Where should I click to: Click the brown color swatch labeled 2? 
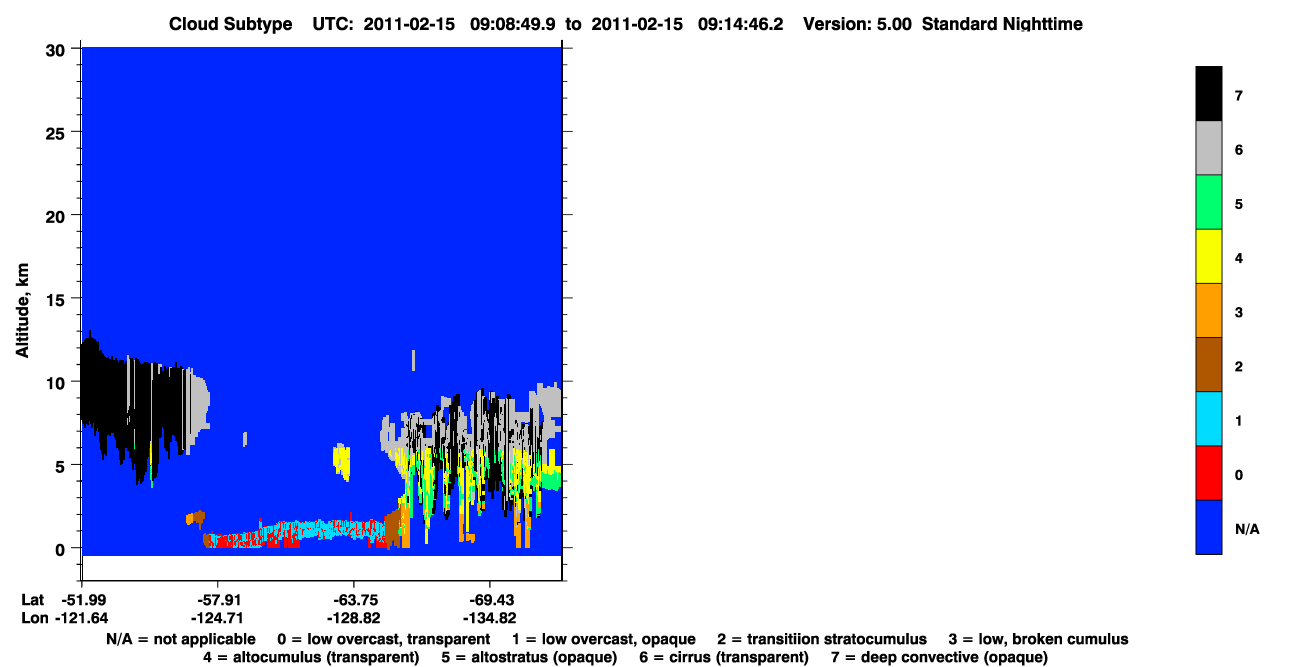pos(1209,364)
